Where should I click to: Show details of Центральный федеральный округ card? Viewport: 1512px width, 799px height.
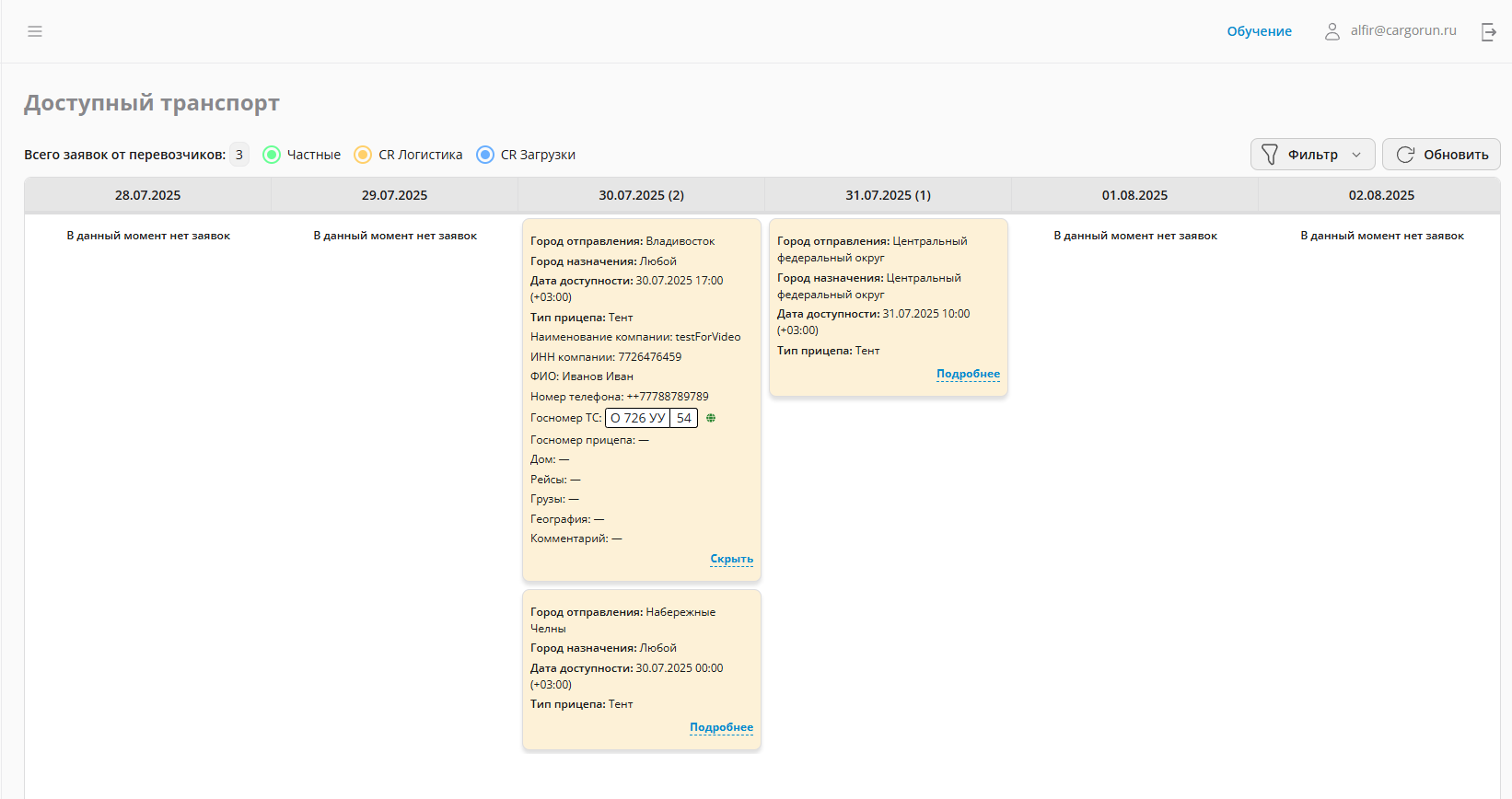pos(968,374)
